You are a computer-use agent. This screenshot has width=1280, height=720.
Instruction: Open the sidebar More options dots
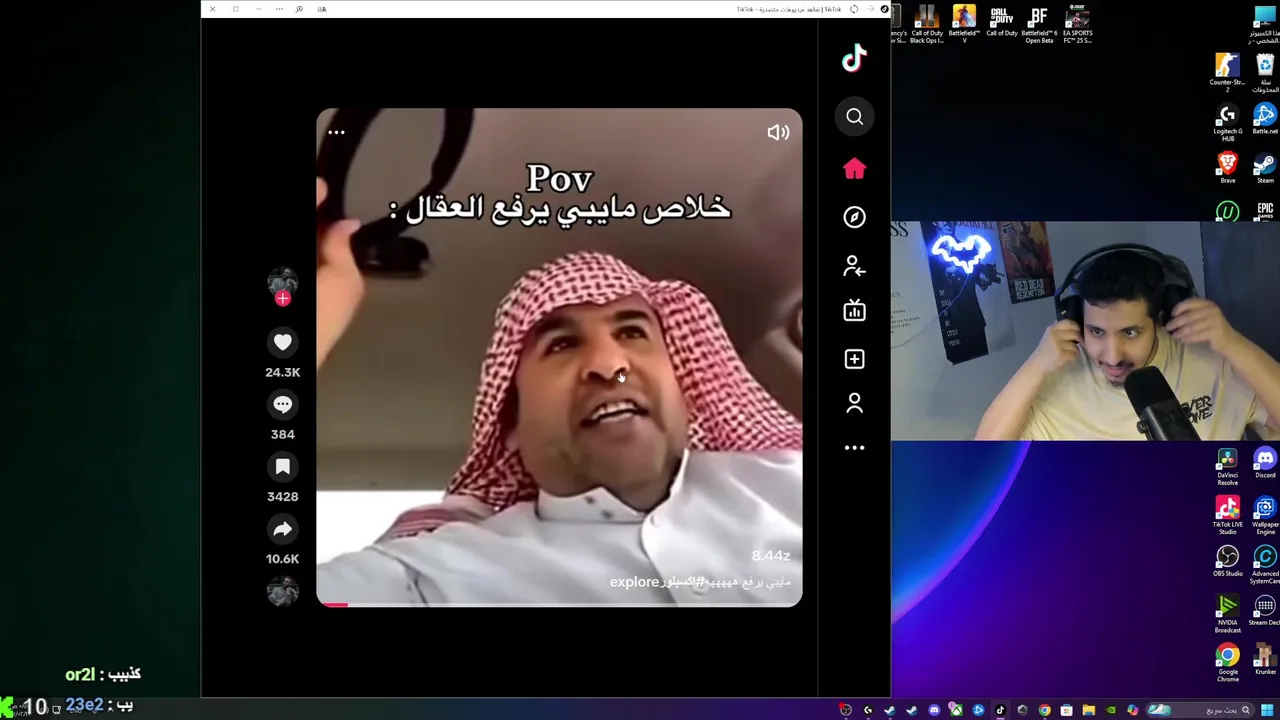pos(854,448)
